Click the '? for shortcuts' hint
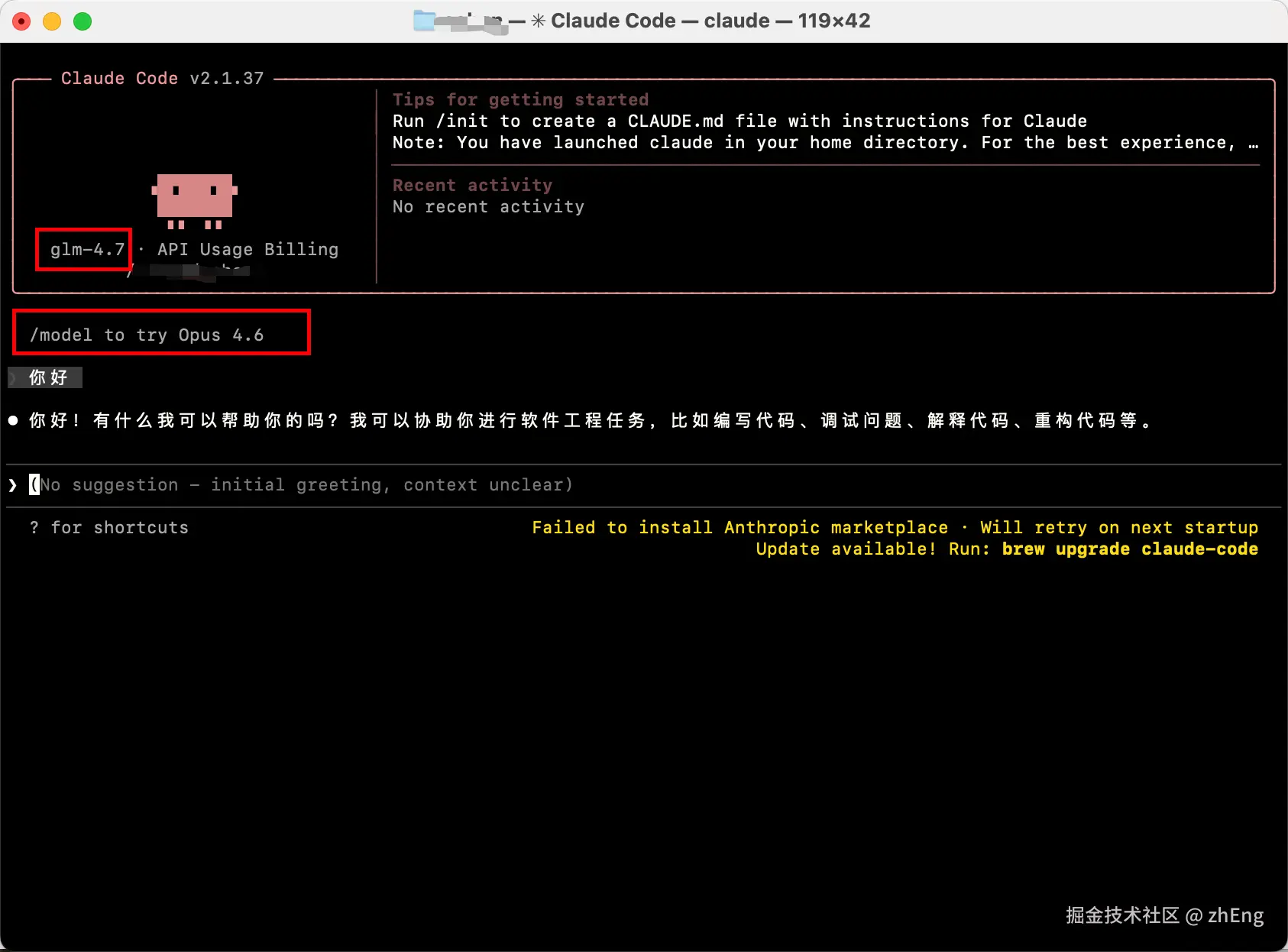This screenshot has width=1288, height=952. pos(108,527)
